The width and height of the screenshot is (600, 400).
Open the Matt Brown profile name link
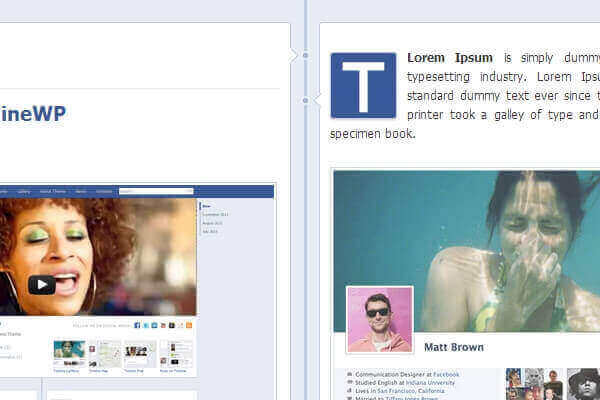pyautogui.click(x=453, y=347)
